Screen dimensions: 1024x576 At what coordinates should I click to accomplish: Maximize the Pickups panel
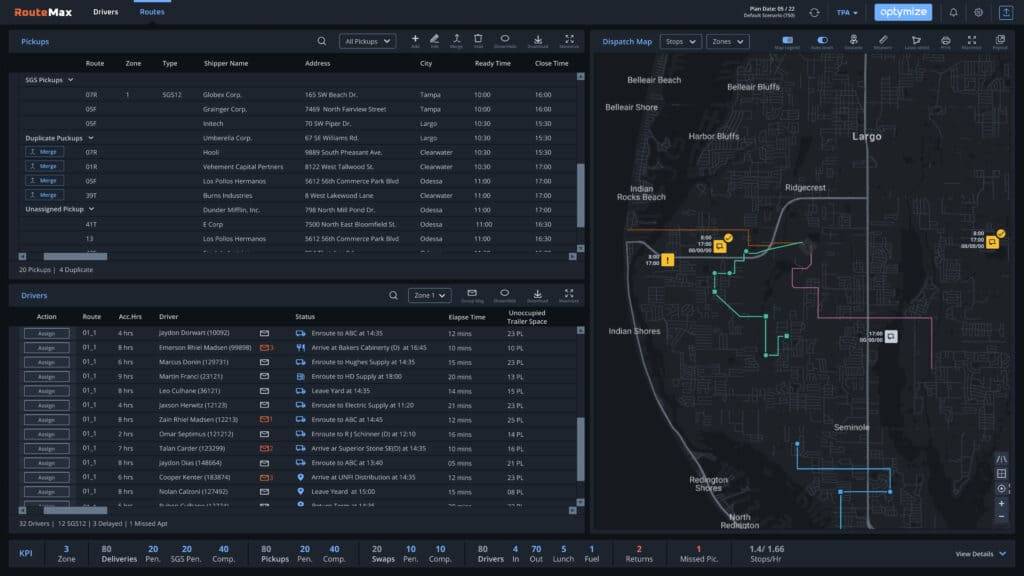click(x=569, y=41)
